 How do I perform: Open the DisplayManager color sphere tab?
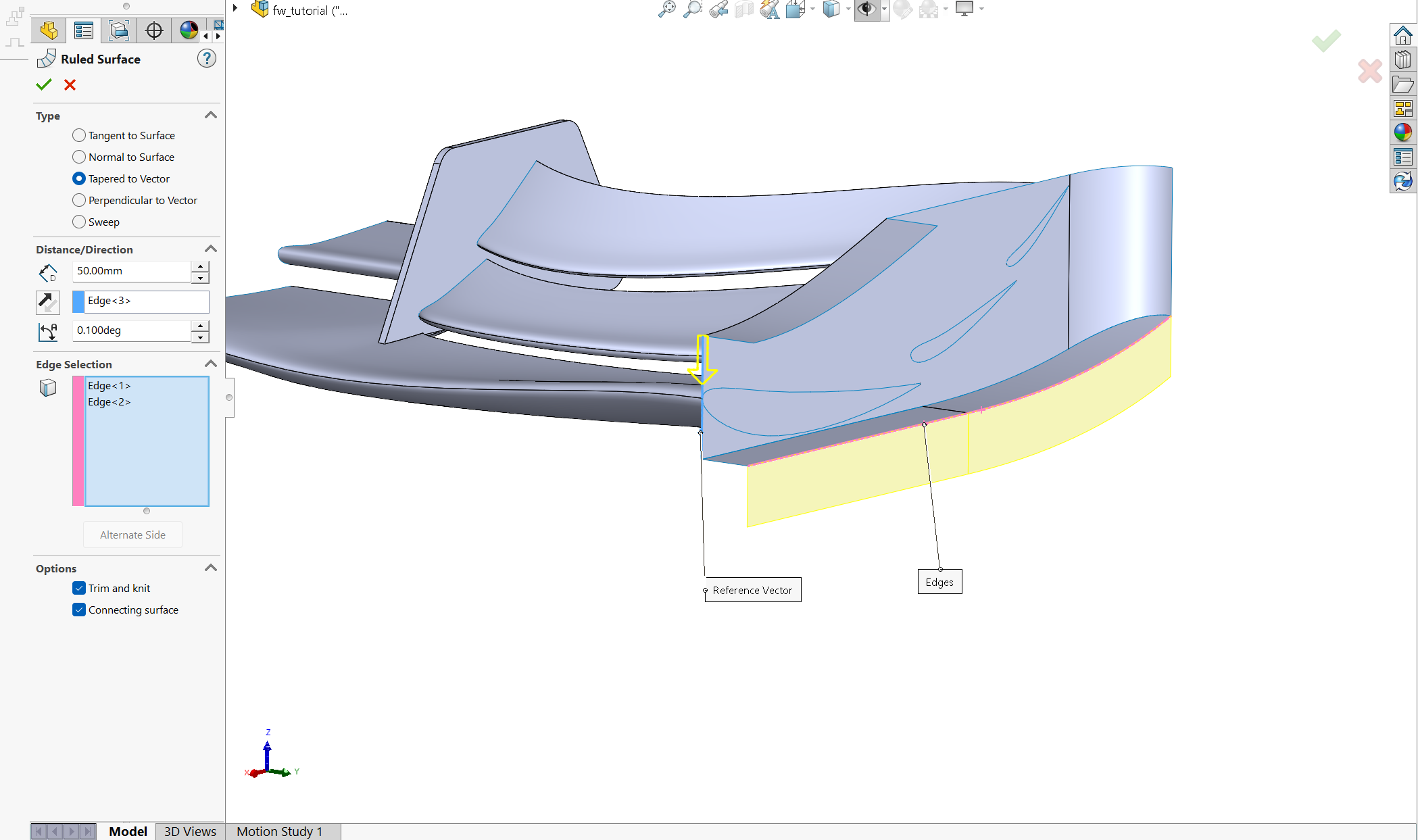(189, 30)
